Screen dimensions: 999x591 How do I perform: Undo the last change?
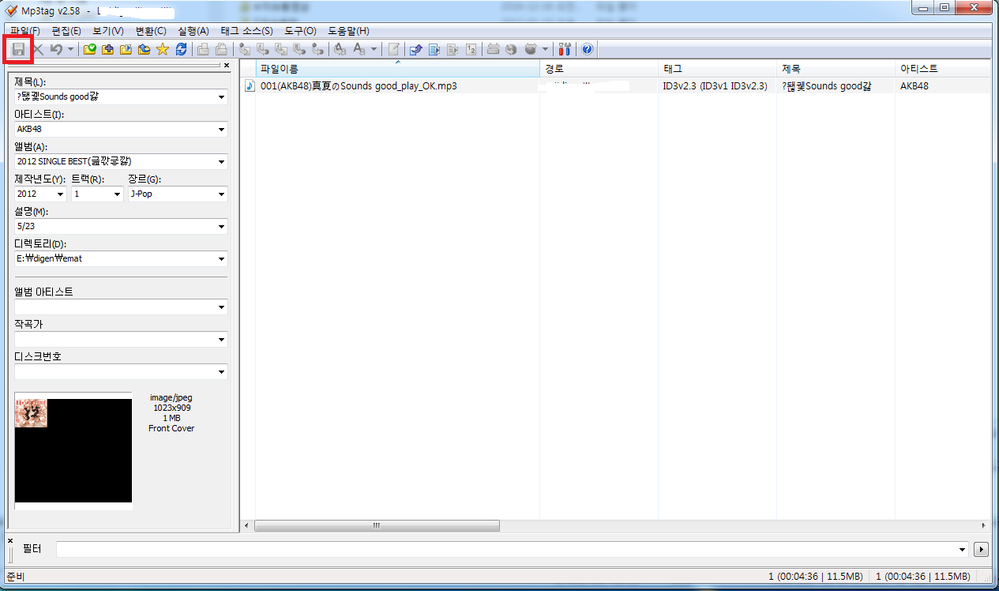pos(56,49)
